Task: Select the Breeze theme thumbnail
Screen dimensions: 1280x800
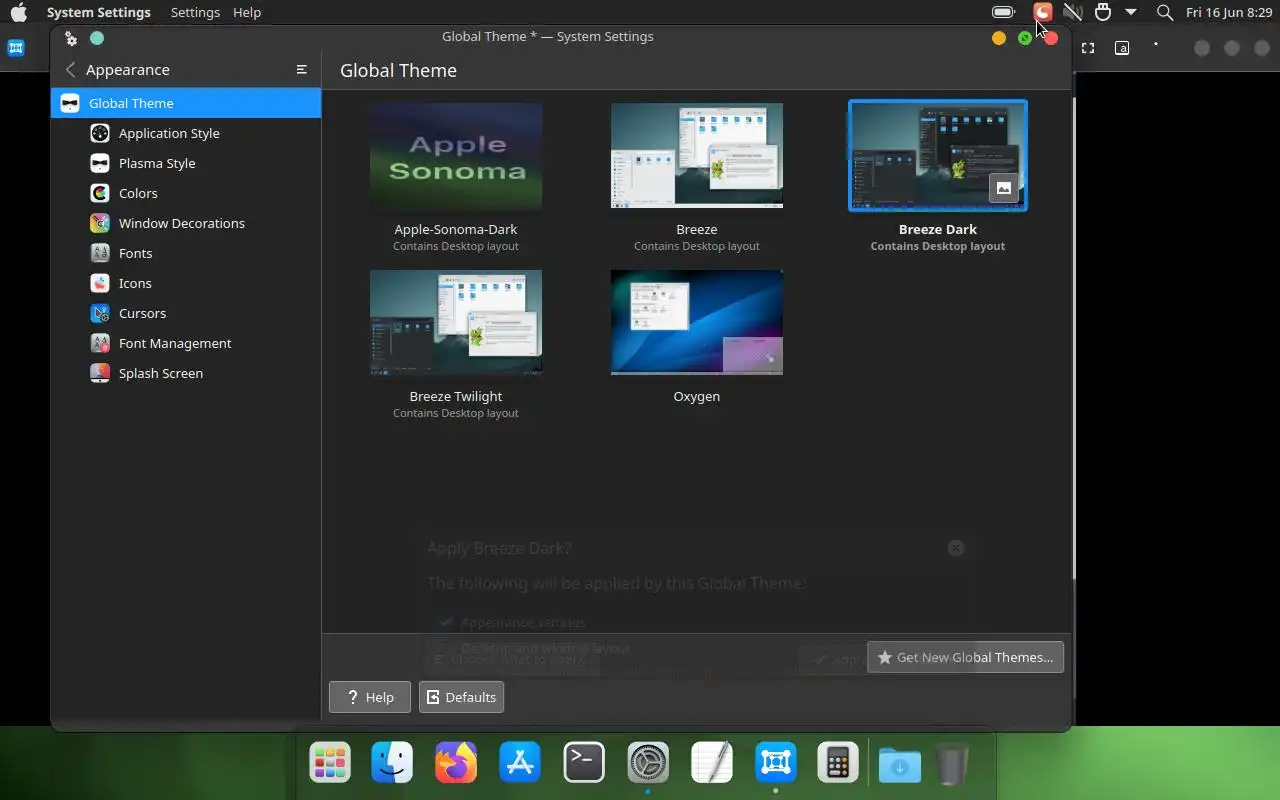Action: (x=697, y=156)
